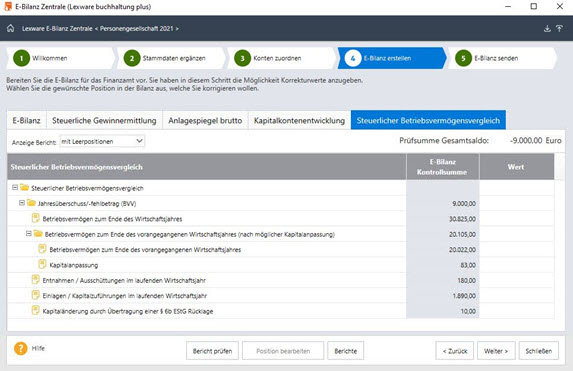Maximize the E-Bilanz Zentrale window

pos(534,6)
